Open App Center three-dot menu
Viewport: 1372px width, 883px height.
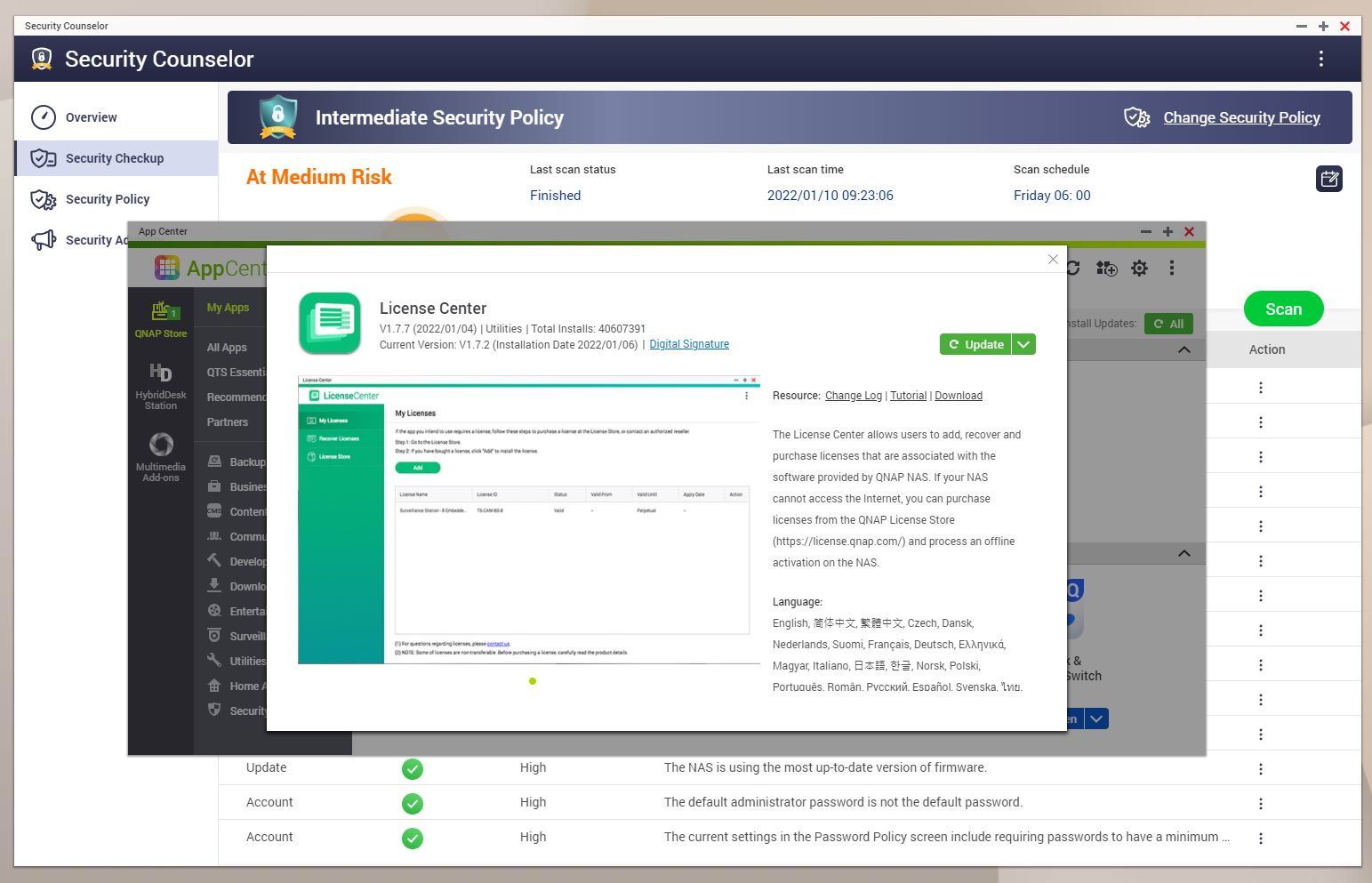click(1172, 269)
